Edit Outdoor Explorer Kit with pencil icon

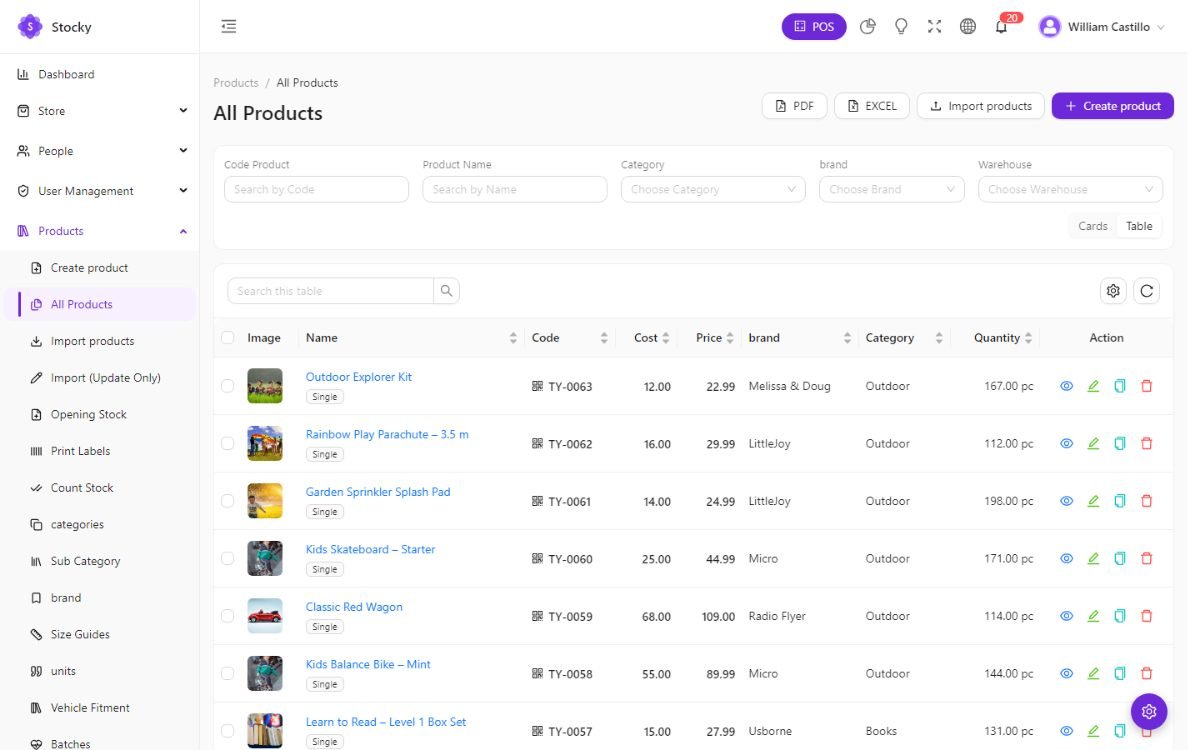point(1093,386)
